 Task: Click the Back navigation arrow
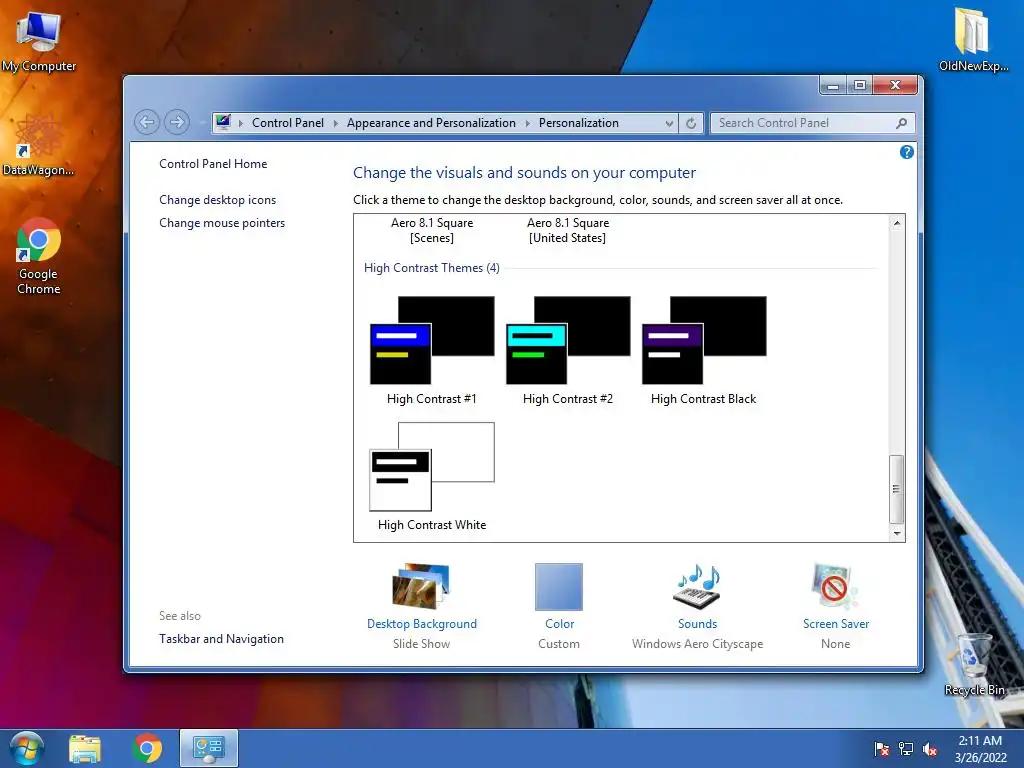pos(147,122)
